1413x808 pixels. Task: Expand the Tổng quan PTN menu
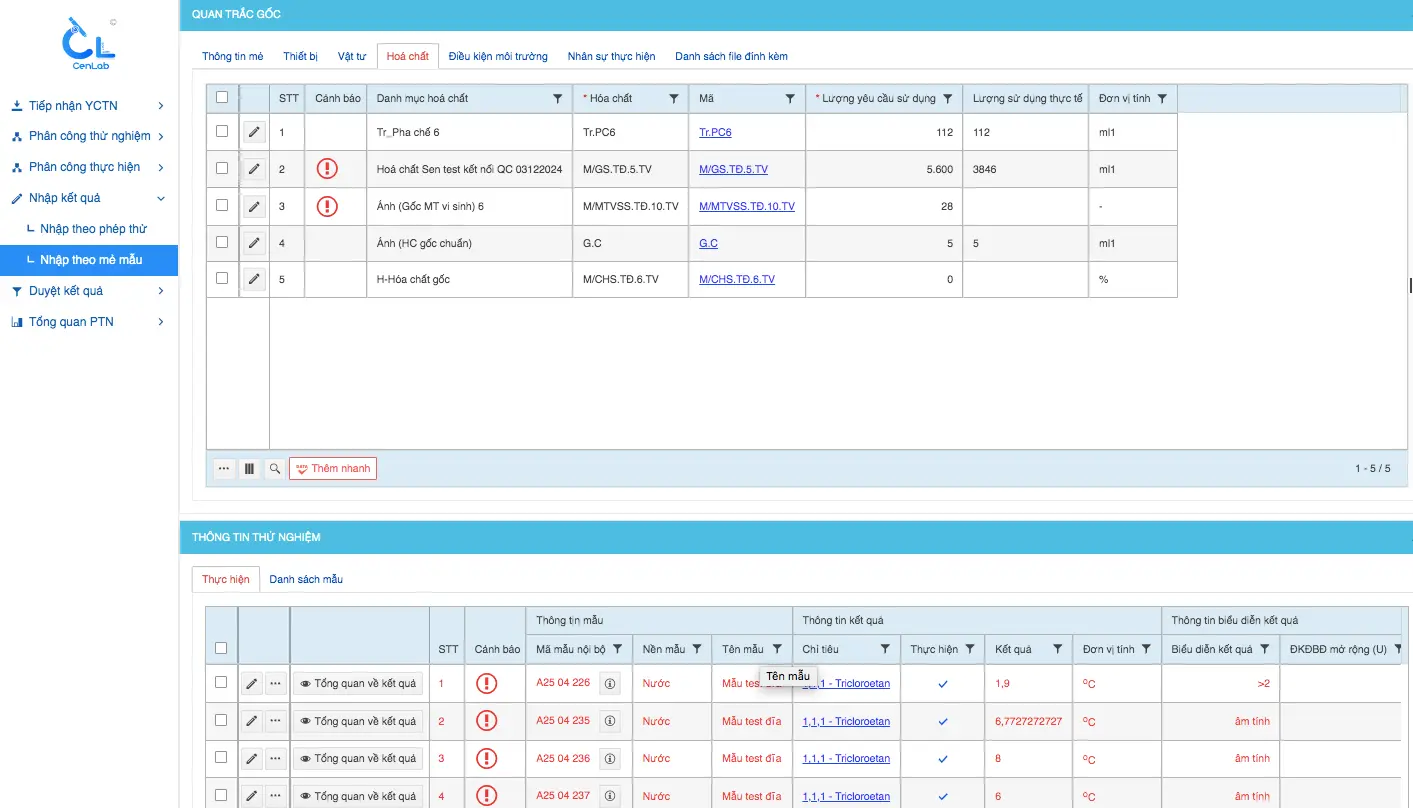click(89, 322)
